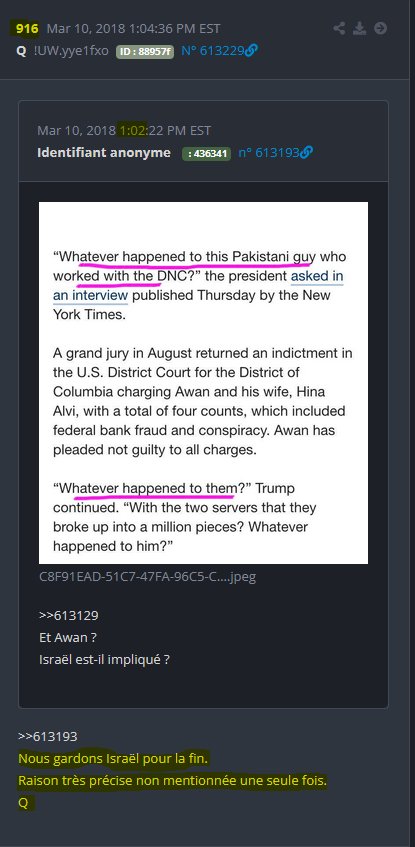Click the chain link icon beside N° 613229

coord(251,51)
